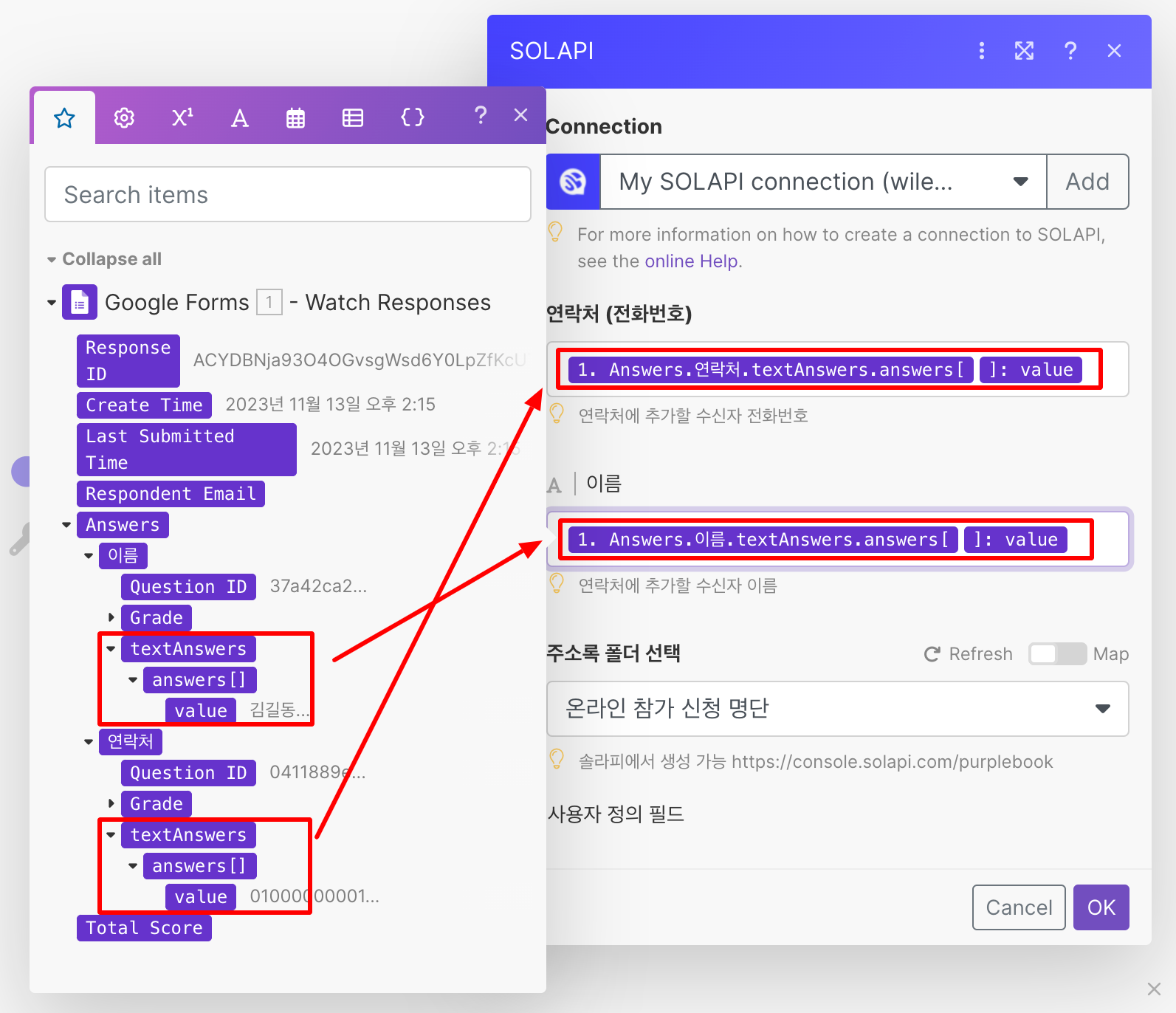This screenshot has width=1176, height=1013.
Task: Click the Create Time date value
Action: (330, 405)
